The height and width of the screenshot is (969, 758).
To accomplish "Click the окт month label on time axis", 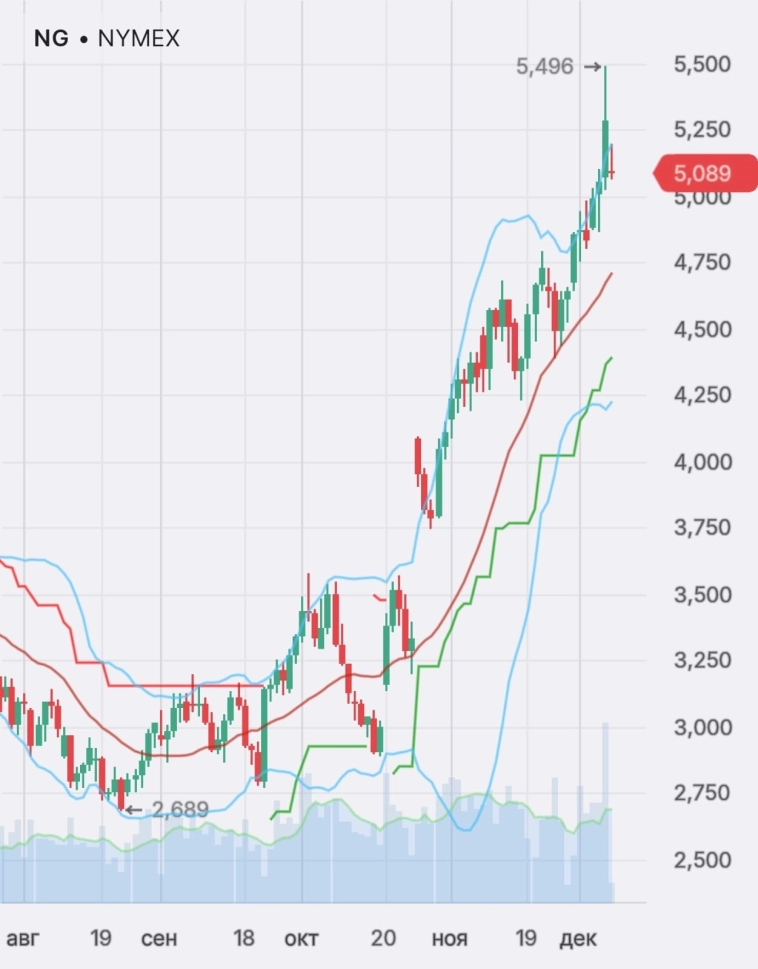I will point(301,939).
